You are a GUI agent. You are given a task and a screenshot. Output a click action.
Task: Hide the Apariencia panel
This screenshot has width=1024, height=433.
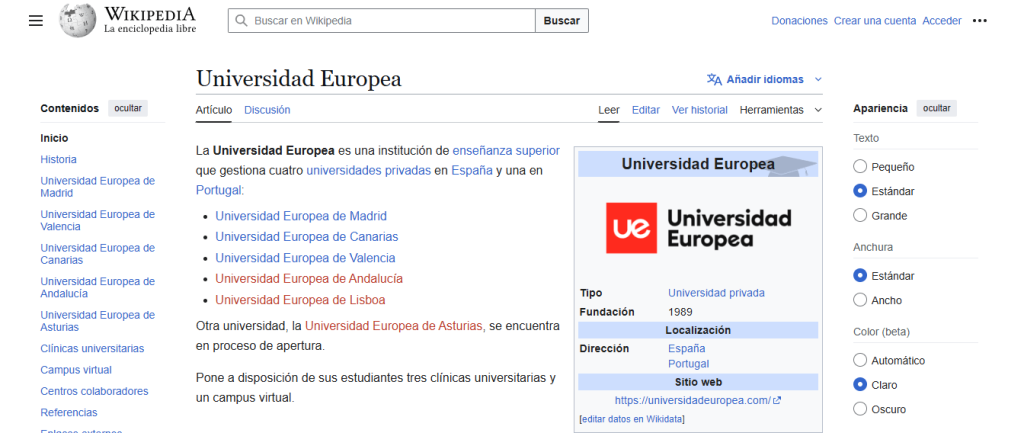pyautogui.click(x=936, y=108)
